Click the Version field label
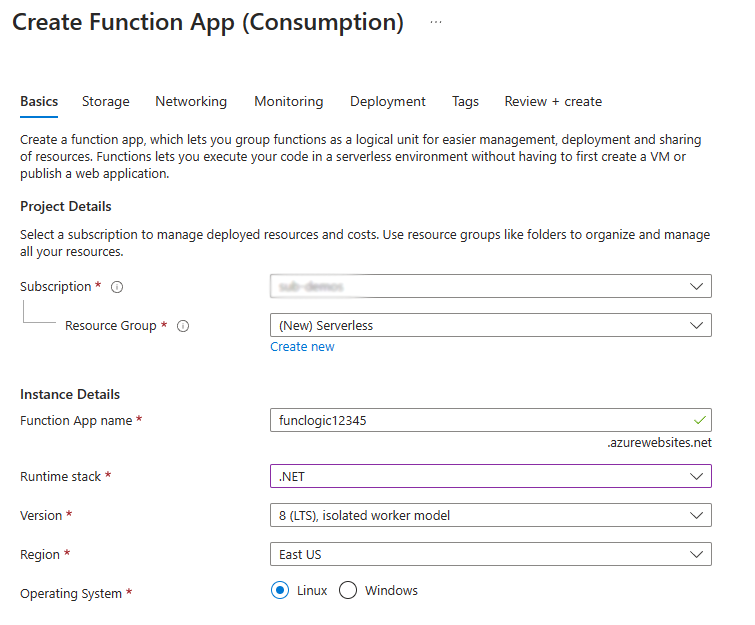The width and height of the screenshot is (755, 625). [x=41, y=516]
